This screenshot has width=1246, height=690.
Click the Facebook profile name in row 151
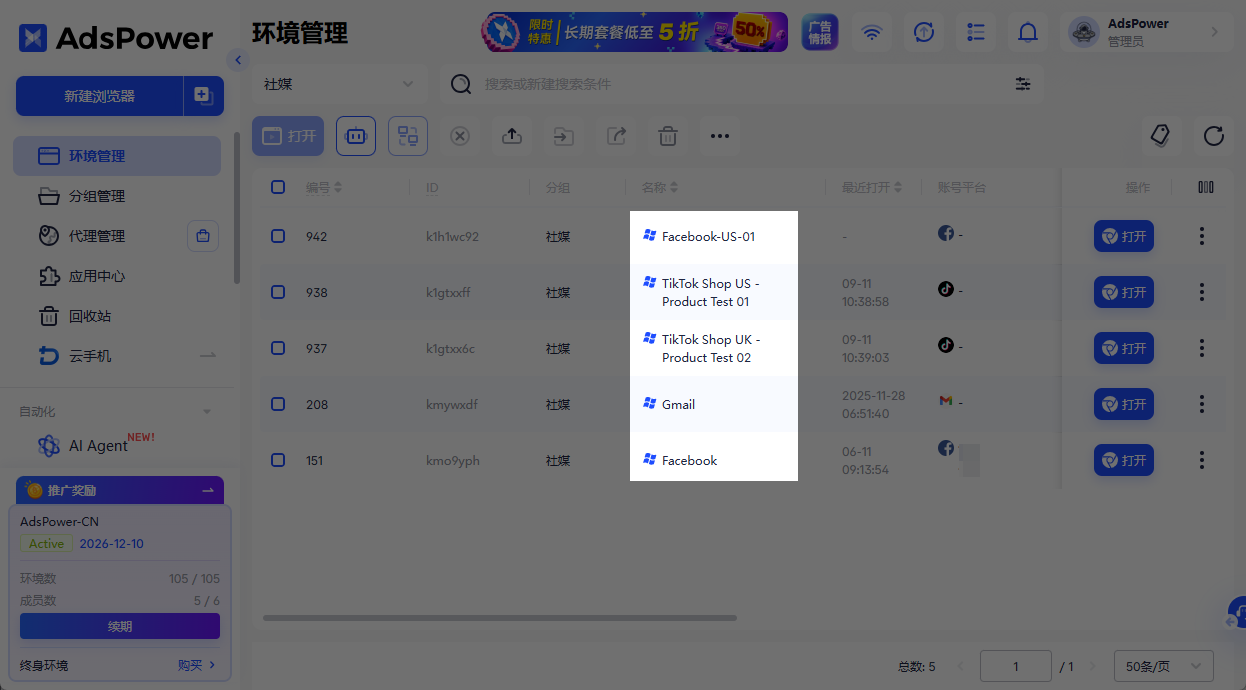tap(689, 460)
